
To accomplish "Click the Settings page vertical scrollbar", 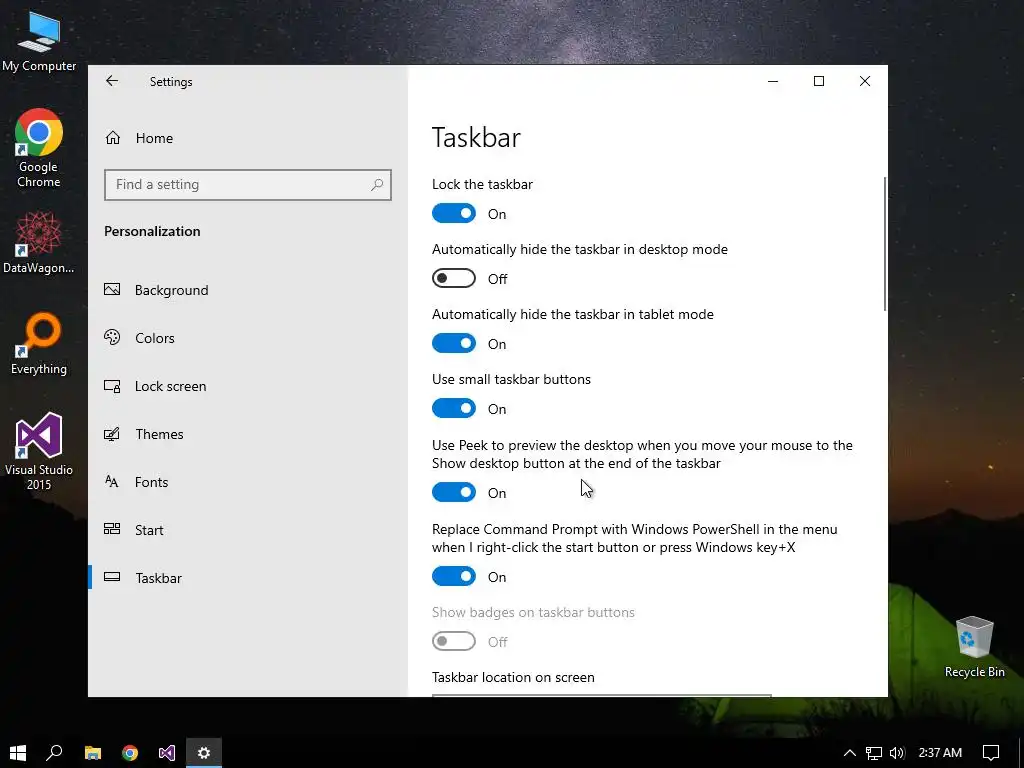I will coord(885,244).
